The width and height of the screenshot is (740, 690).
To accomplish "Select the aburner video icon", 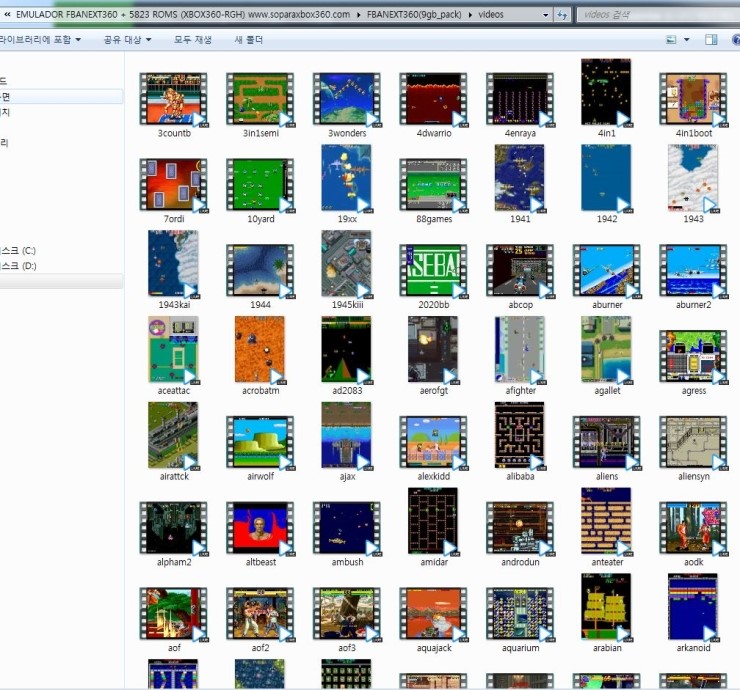I will point(606,271).
